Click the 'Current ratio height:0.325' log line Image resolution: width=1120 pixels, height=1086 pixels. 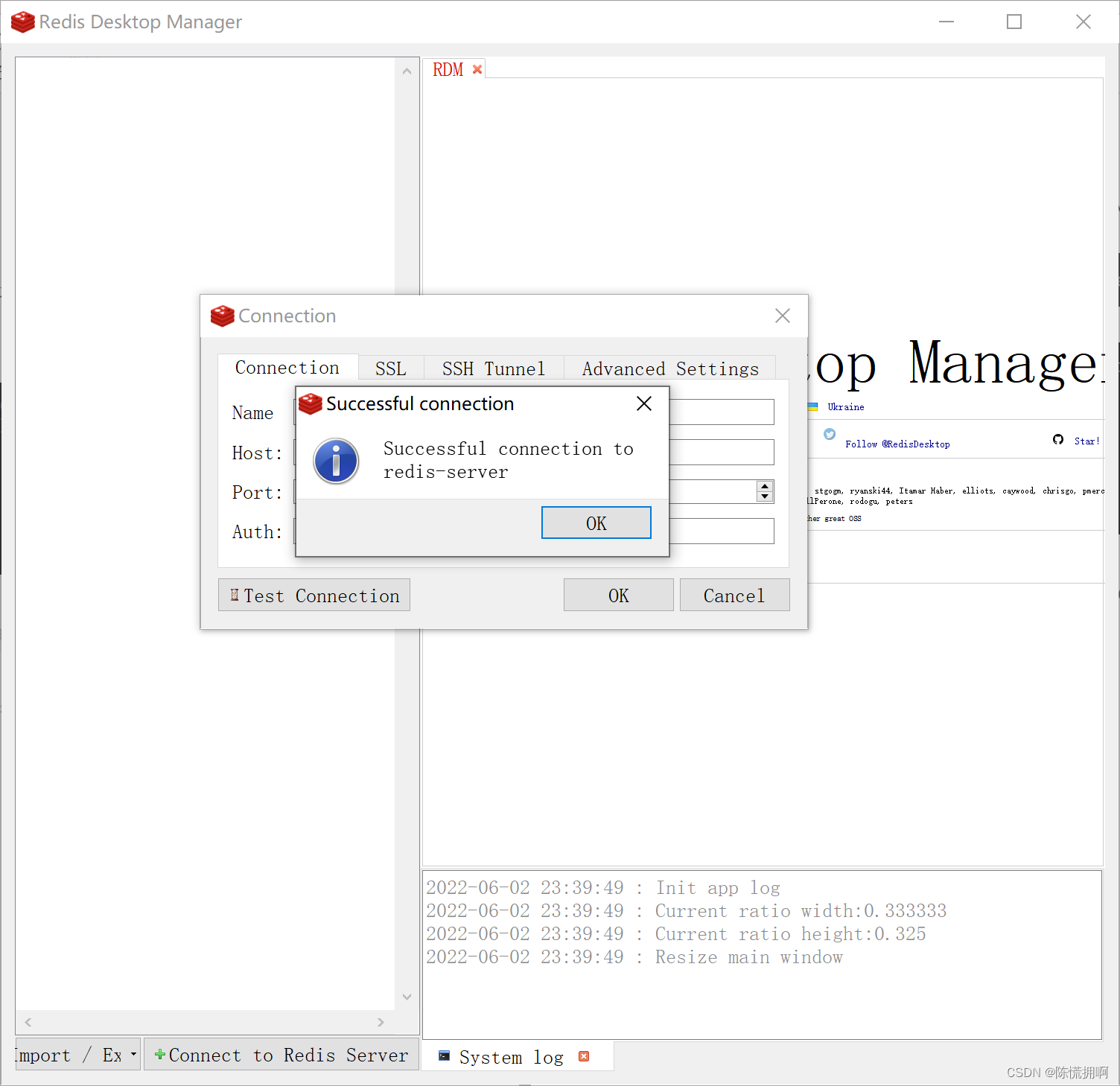click(675, 934)
